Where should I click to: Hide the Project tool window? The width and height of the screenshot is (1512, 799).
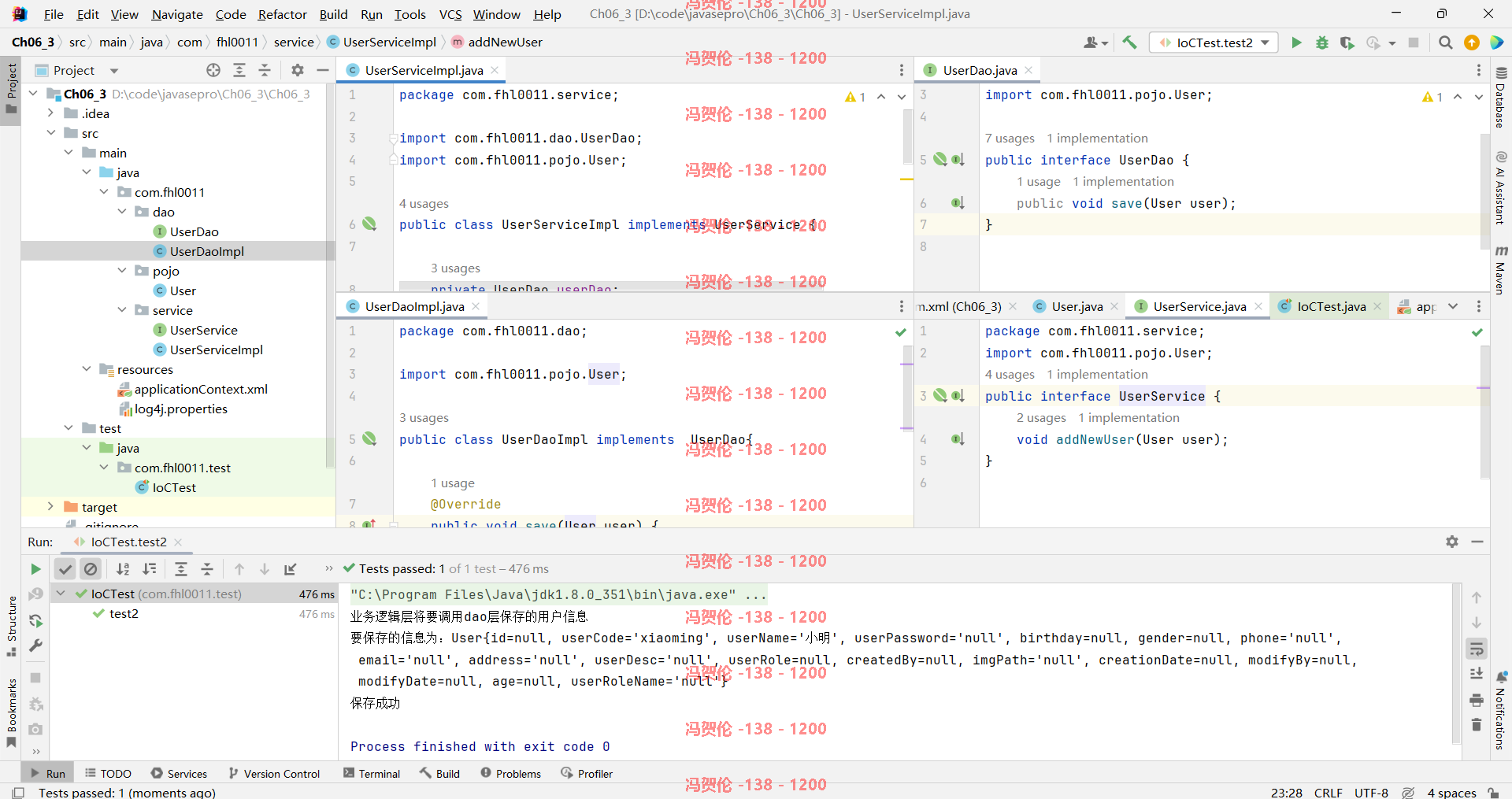(x=322, y=70)
